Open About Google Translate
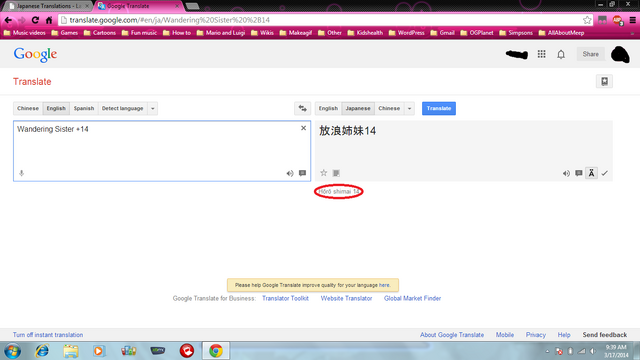This screenshot has height=360, width=640. tap(452, 335)
